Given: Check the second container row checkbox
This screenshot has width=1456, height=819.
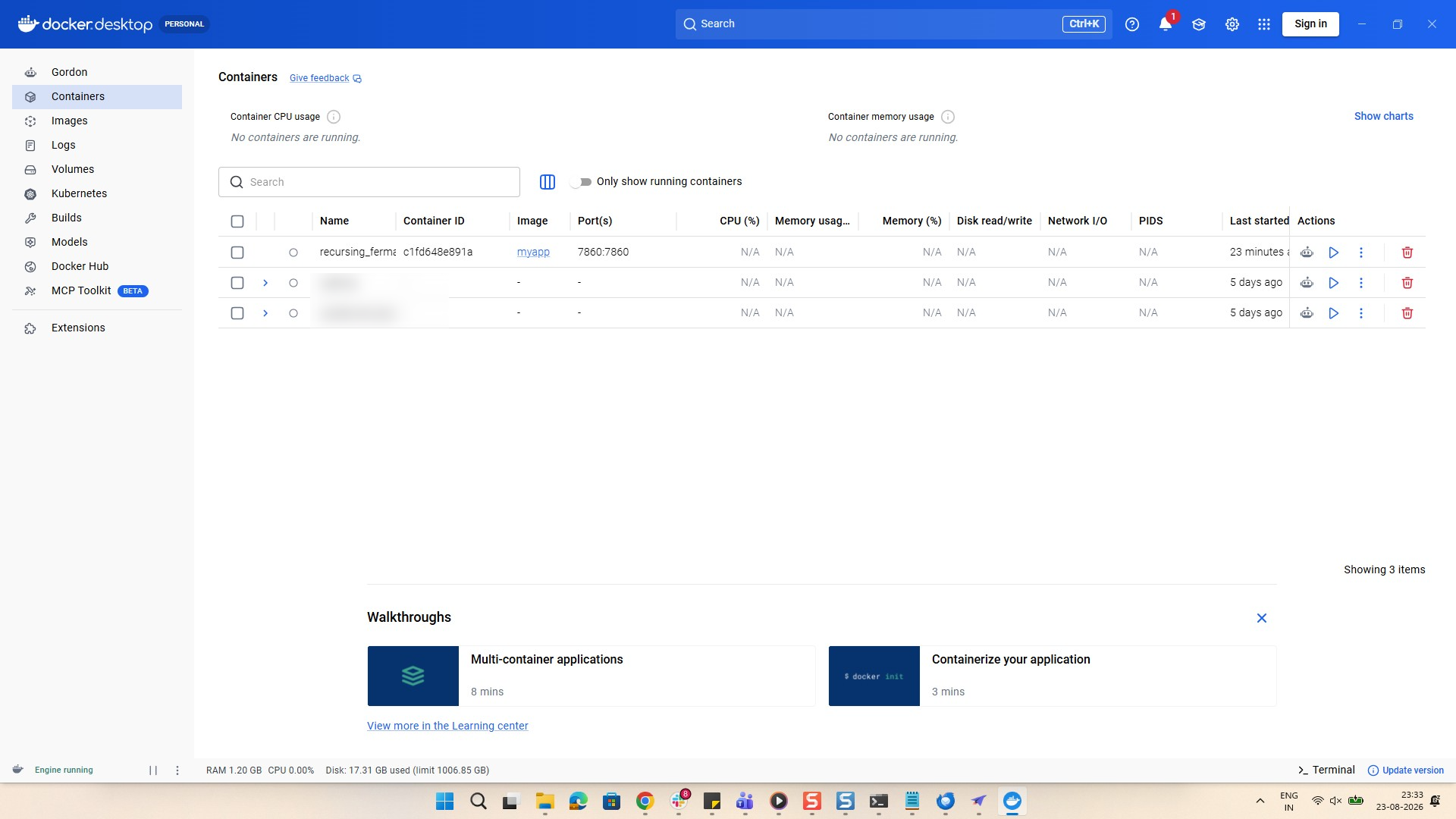Looking at the screenshot, I should click(237, 283).
